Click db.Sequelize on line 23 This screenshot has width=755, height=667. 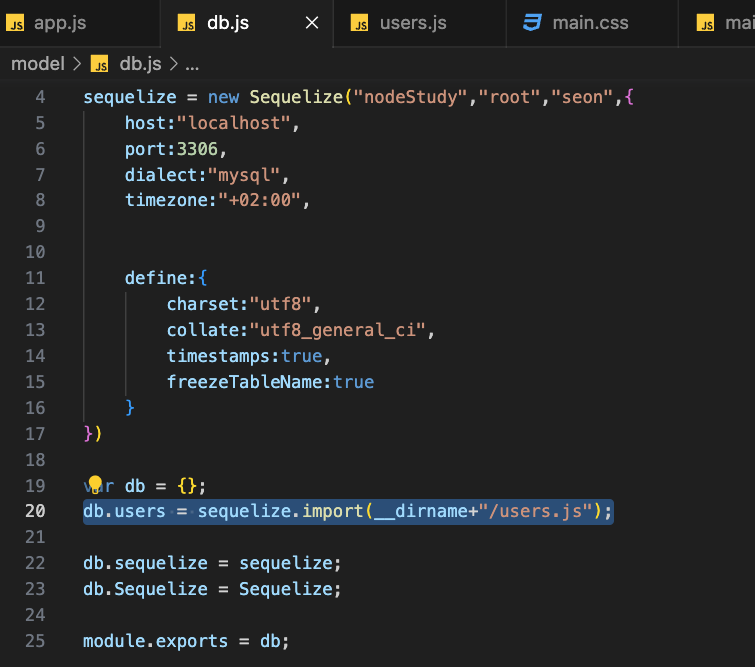tap(145, 589)
